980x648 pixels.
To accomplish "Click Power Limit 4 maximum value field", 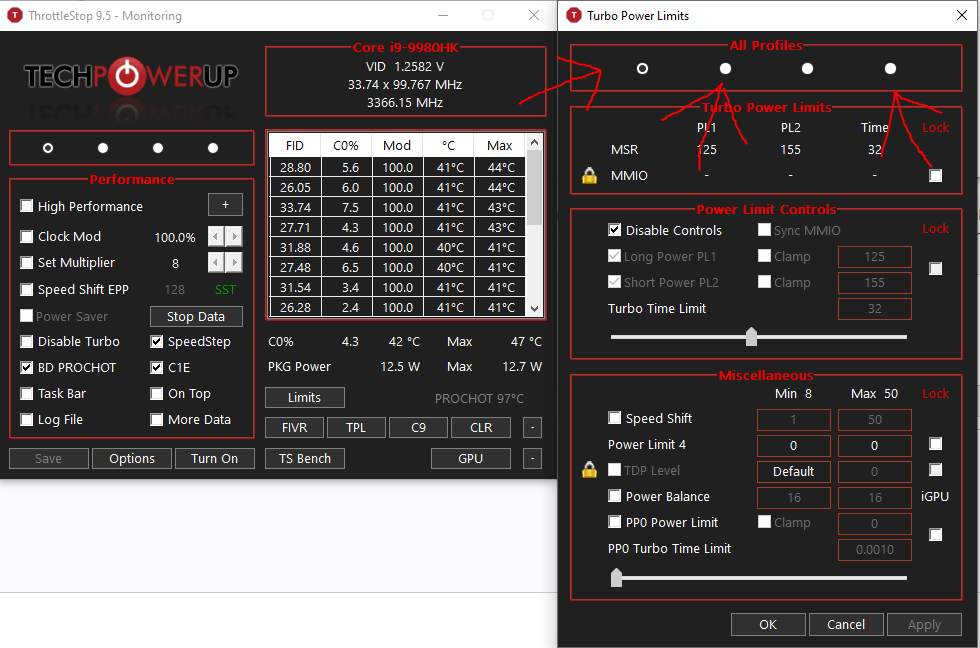I will (874, 446).
